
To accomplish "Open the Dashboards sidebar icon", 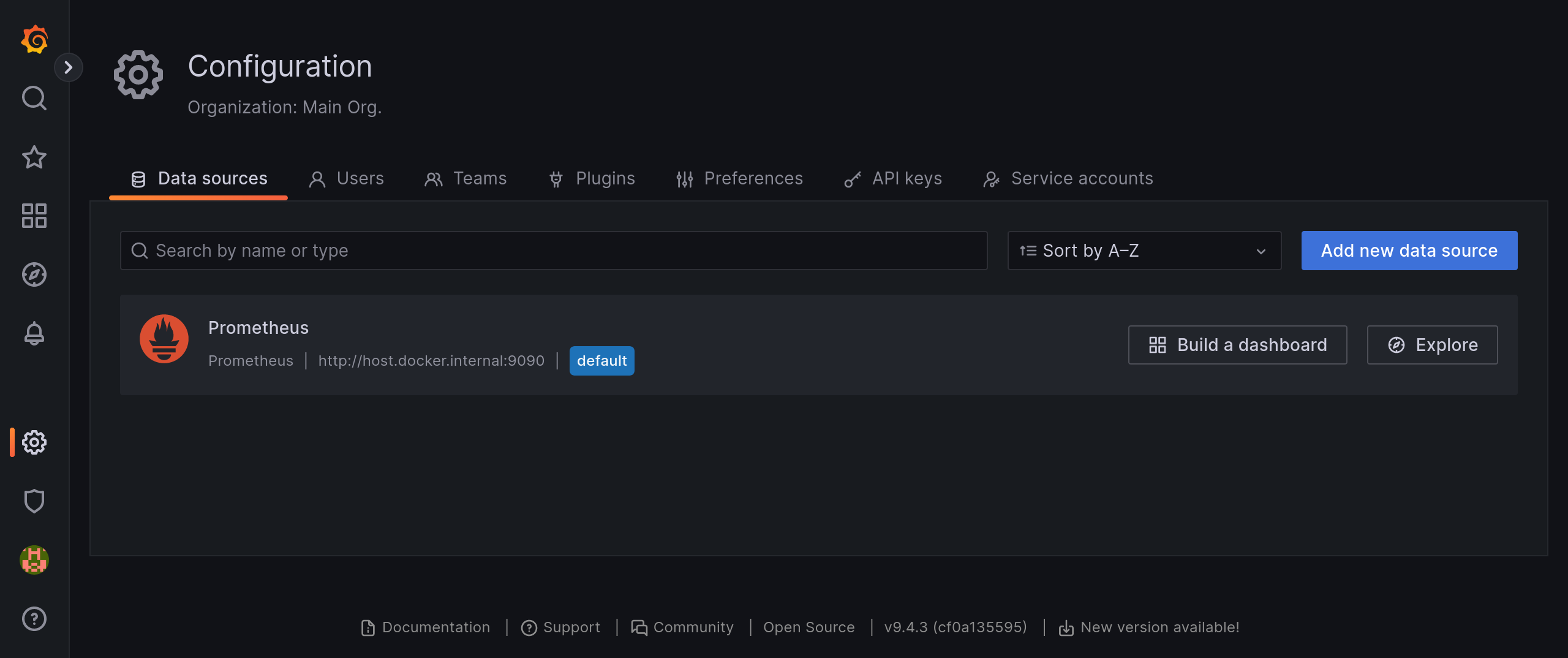I will (x=34, y=216).
